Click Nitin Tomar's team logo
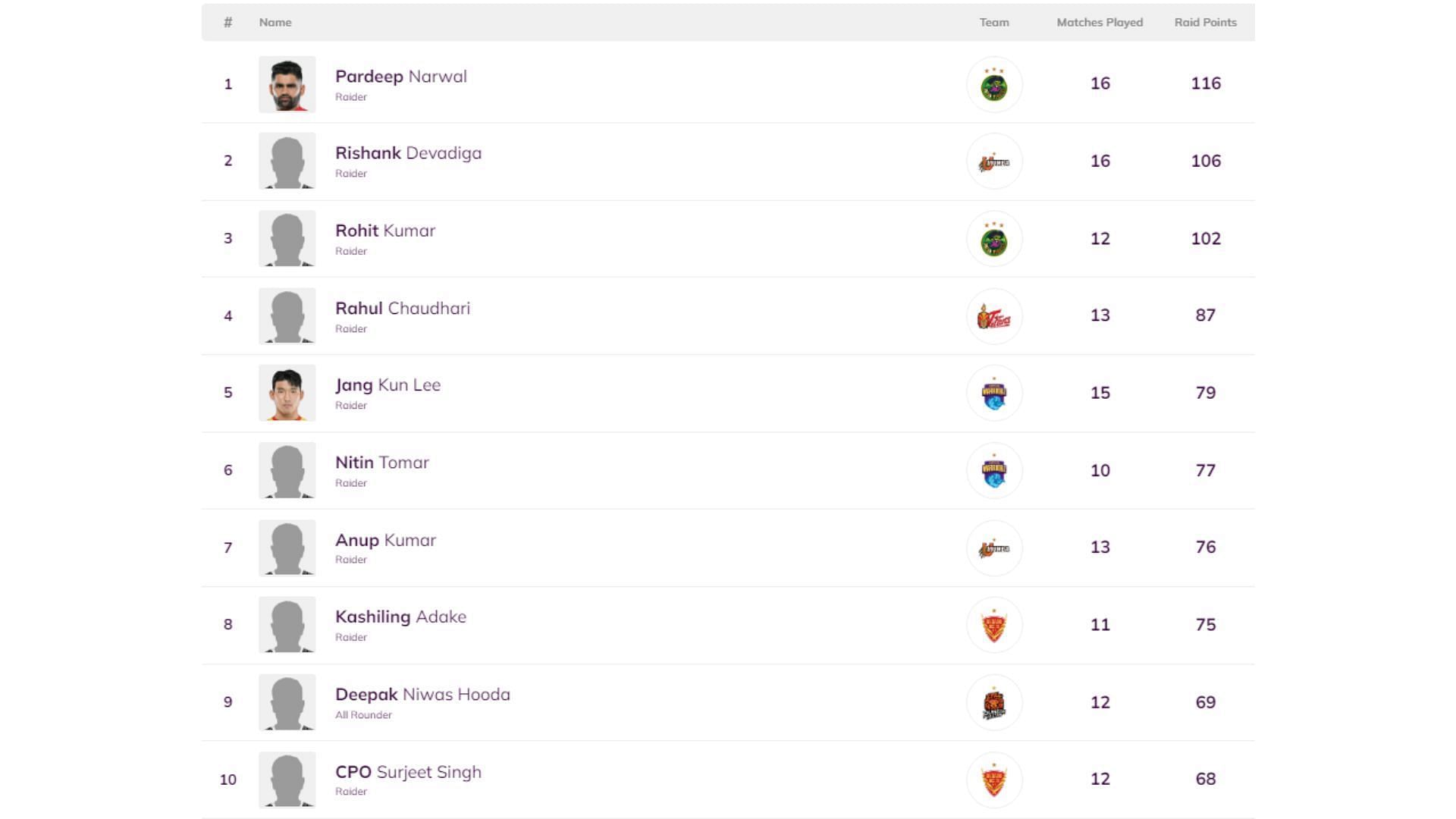This screenshot has height=819, width=1456. pos(994,470)
